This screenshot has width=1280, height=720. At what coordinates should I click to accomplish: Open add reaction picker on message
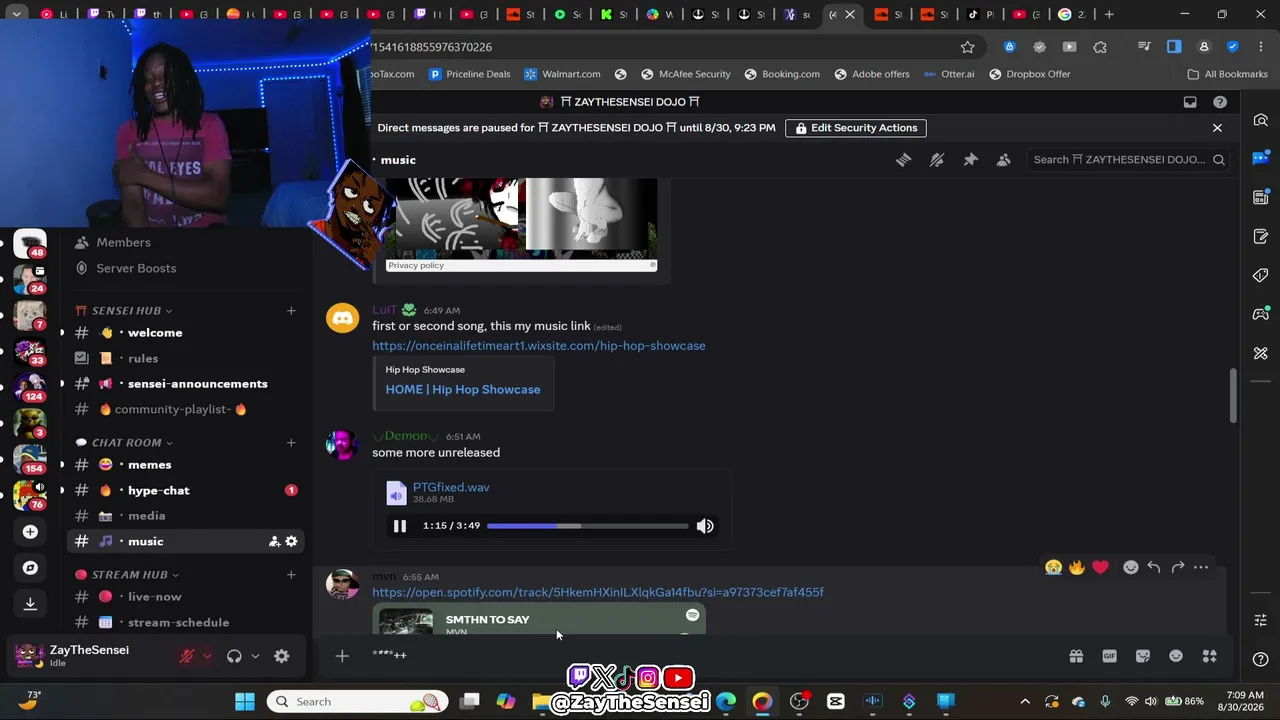pyautogui.click(x=1131, y=567)
